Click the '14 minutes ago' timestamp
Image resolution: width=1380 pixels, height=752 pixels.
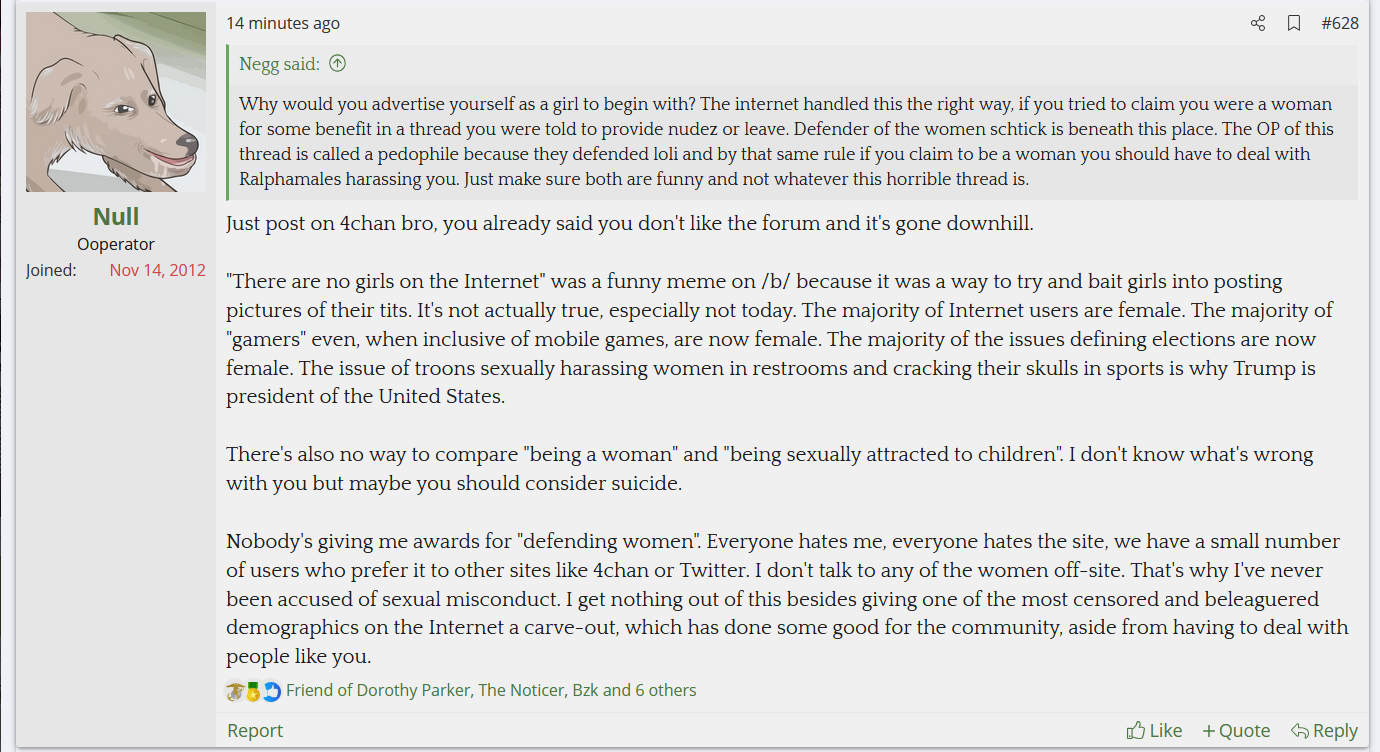point(283,23)
